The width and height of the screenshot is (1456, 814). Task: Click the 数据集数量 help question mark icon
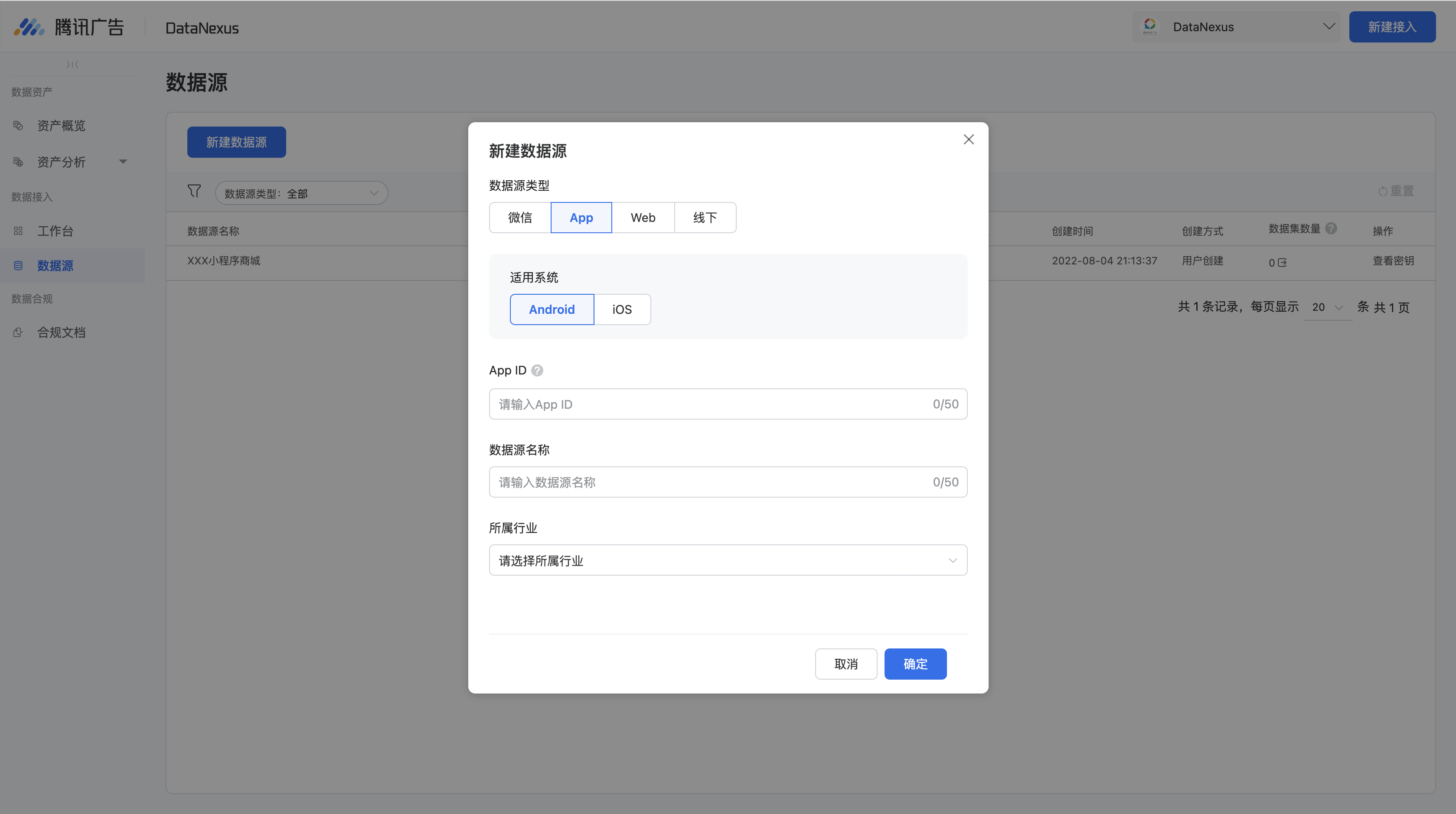click(x=1331, y=228)
